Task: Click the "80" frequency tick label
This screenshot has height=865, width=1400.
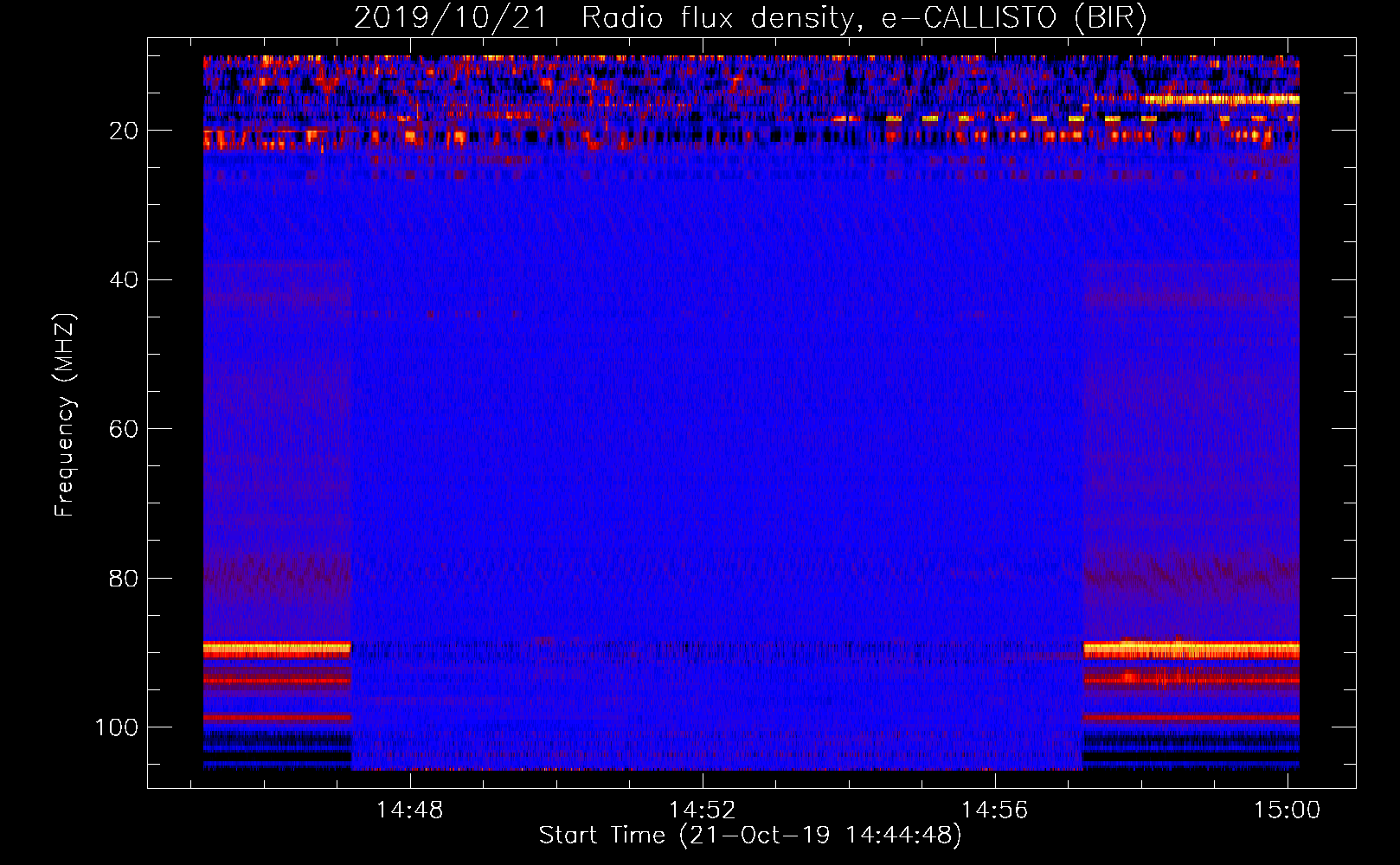Action: tap(125, 578)
